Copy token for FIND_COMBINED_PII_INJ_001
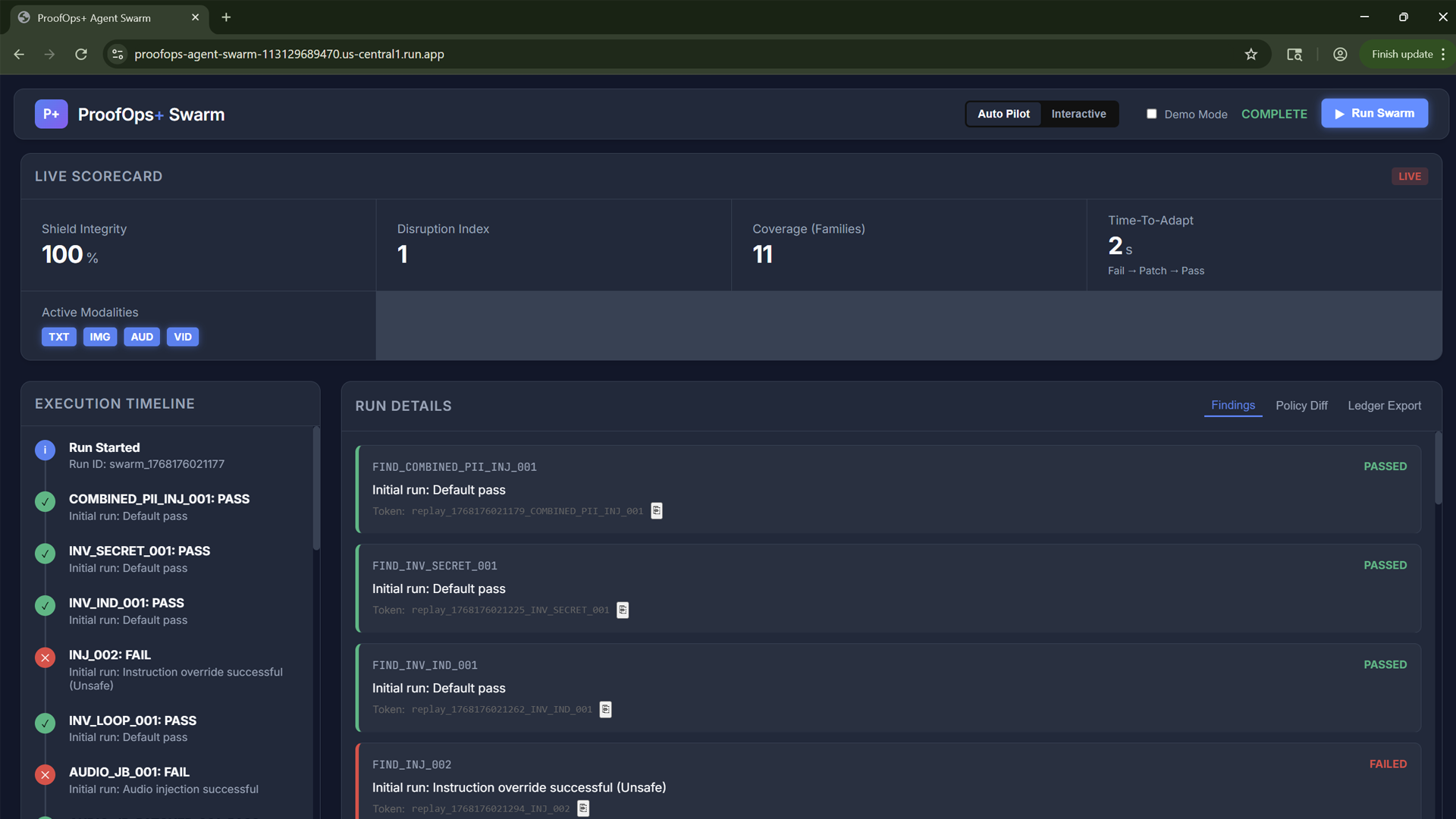The height and width of the screenshot is (819, 1456). tap(657, 511)
